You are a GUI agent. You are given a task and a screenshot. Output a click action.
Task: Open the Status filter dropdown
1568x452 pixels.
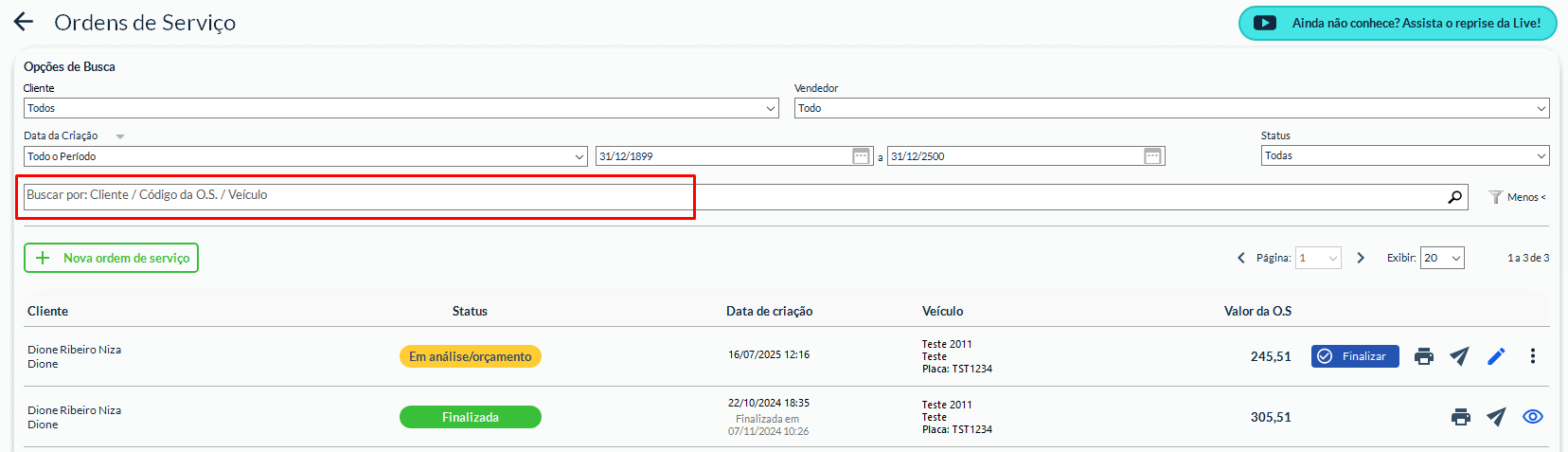(x=1405, y=155)
